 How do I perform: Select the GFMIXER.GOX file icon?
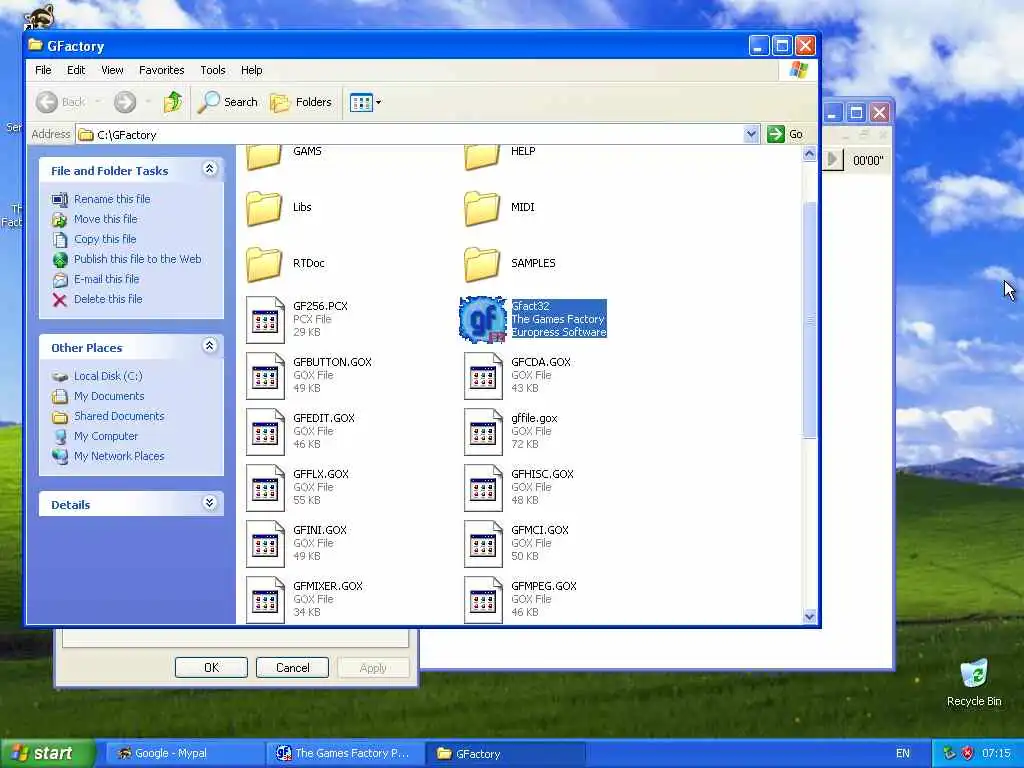coord(265,600)
